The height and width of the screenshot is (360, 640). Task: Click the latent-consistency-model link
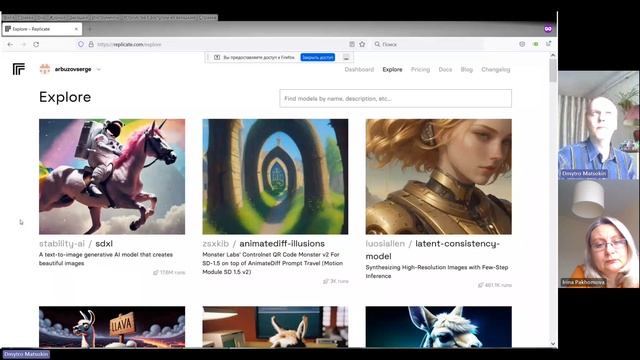pos(433,250)
